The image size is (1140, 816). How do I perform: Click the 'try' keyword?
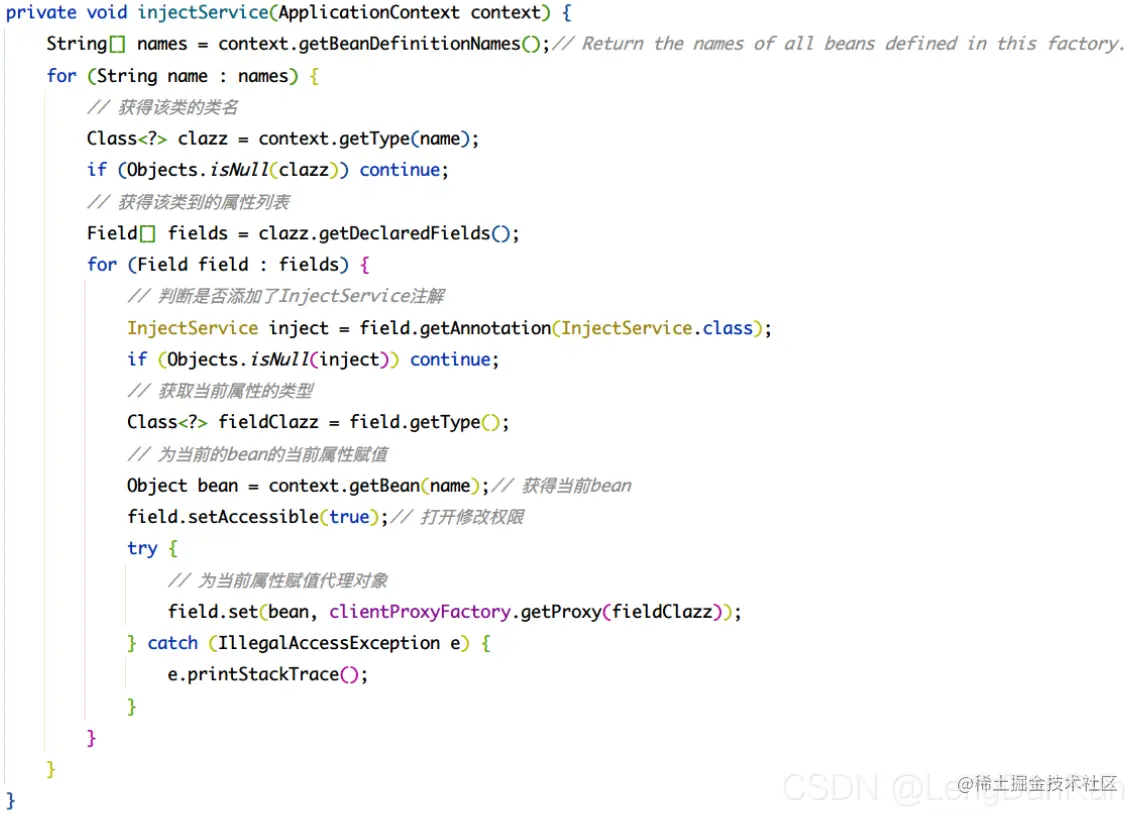pos(142,548)
